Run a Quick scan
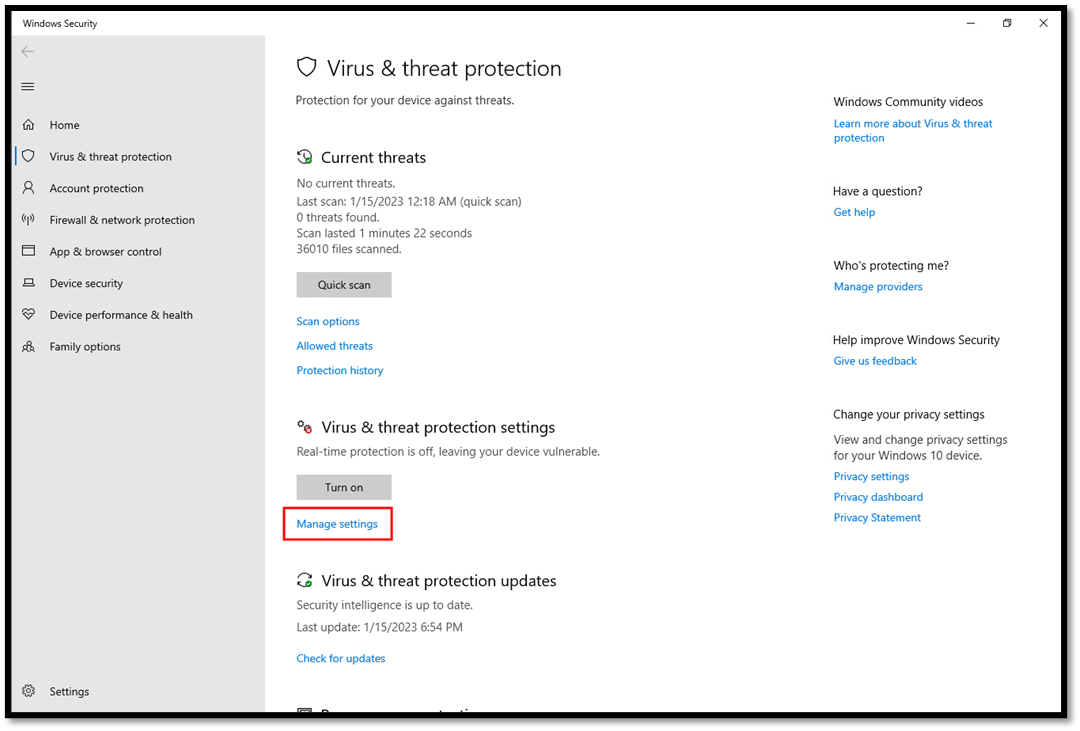This screenshot has height=731, width=1080. [344, 285]
